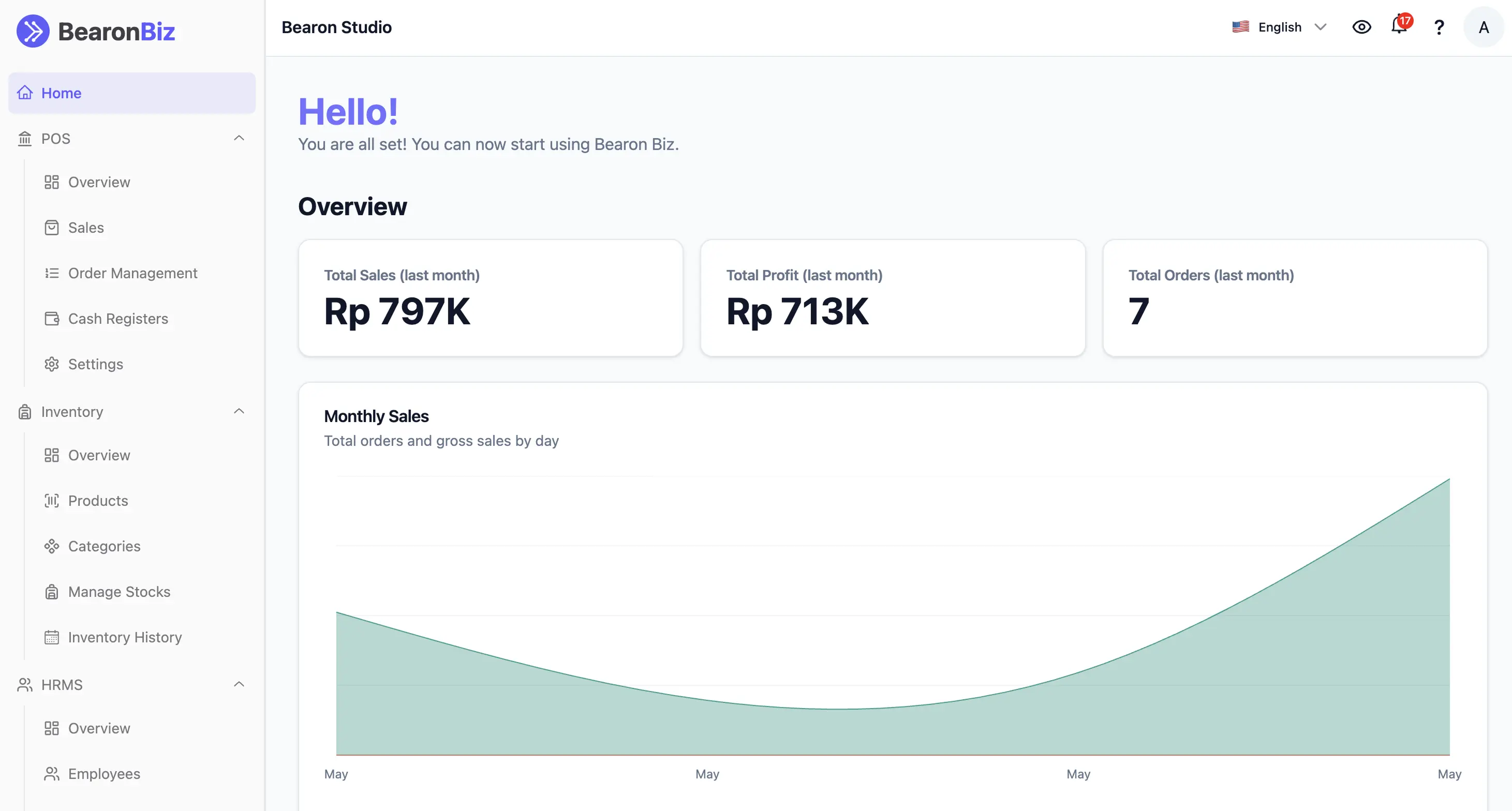Click the Products barcode icon
This screenshot has height=811, width=1512.
click(52, 501)
